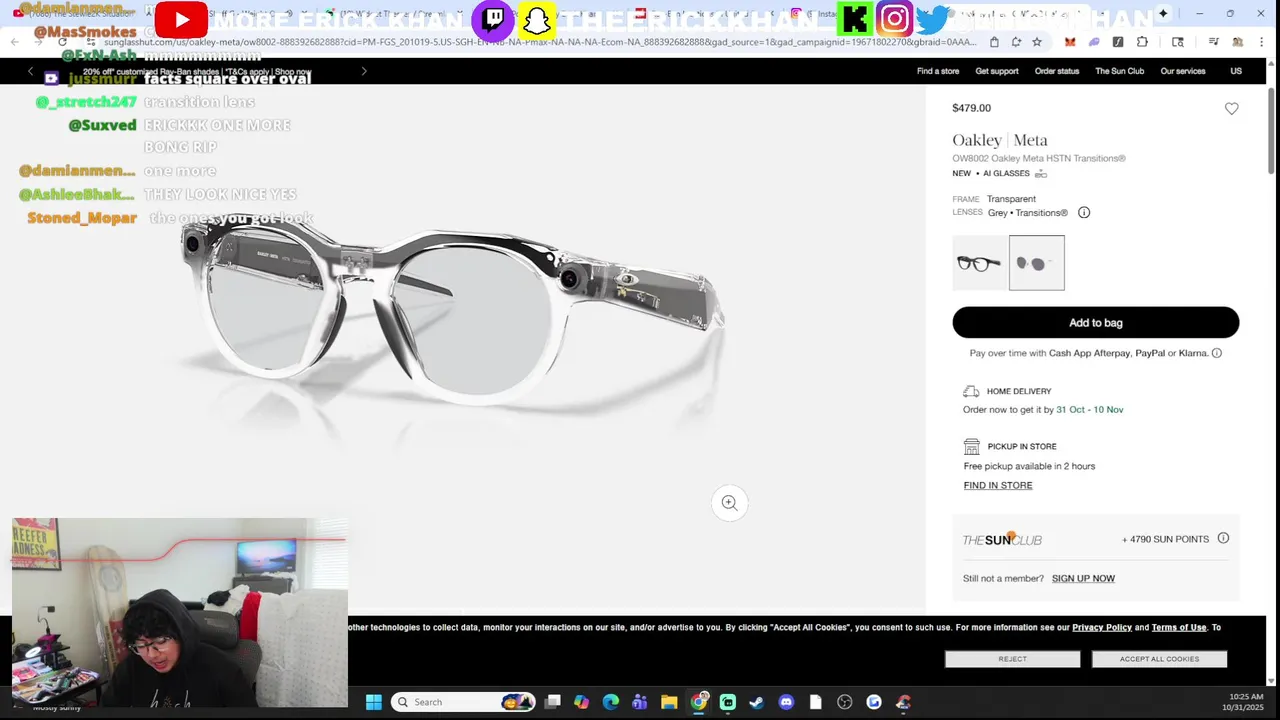Open the Chrome profile avatar
1280x720 pixels.
pos(1238,42)
